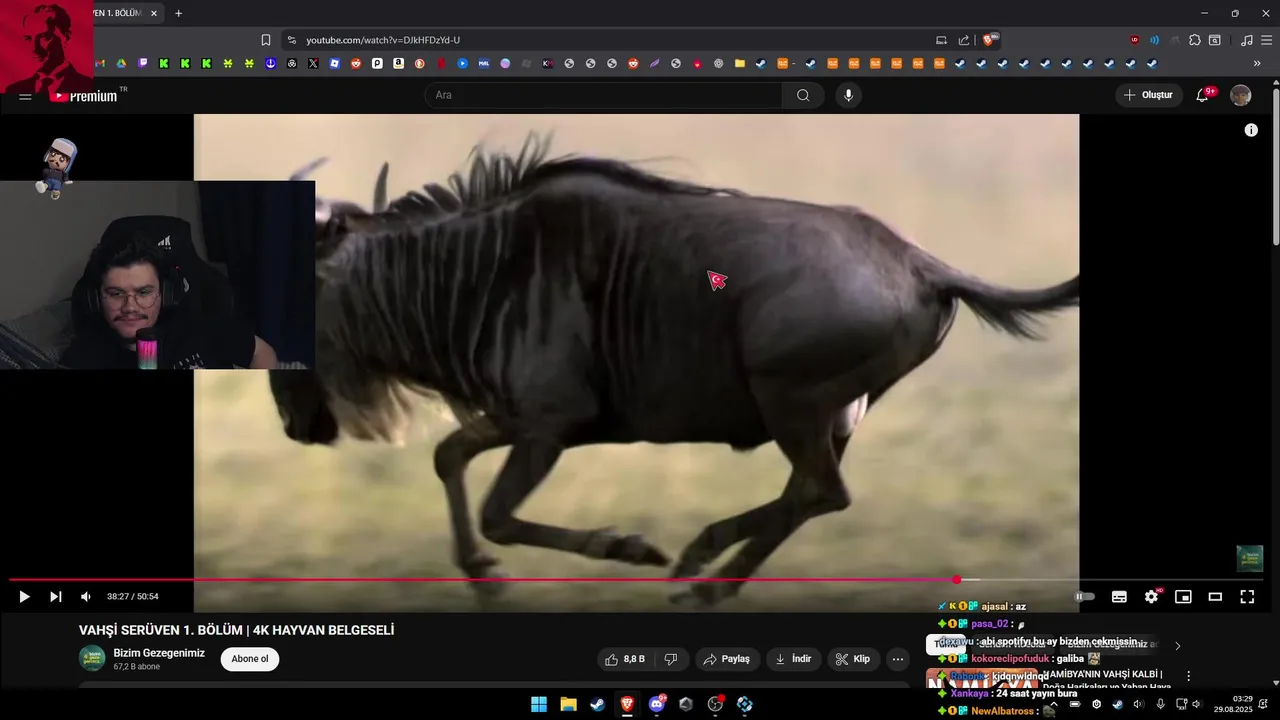Click the magnifier search button
The width and height of the screenshot is (1280, 720).
803,95
